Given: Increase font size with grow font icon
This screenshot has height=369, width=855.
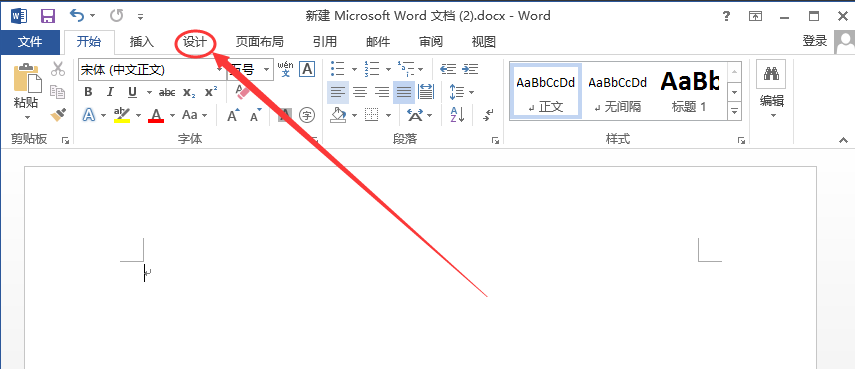Looking at the screenshot, I should [x=233, y=115].
